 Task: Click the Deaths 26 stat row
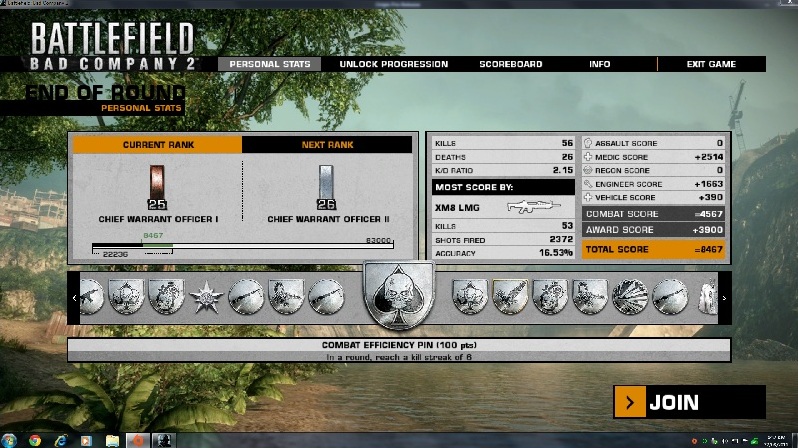503,157
